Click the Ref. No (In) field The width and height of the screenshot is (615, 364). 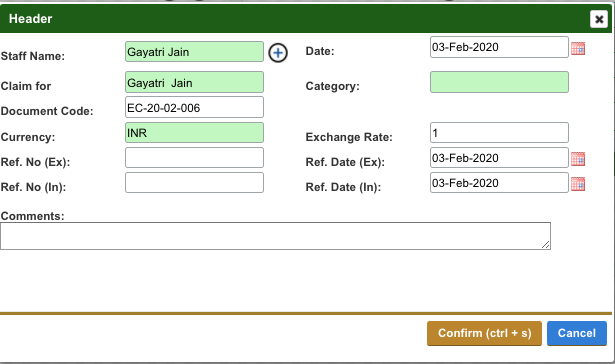pyautogui.click(x=195, y=183)
